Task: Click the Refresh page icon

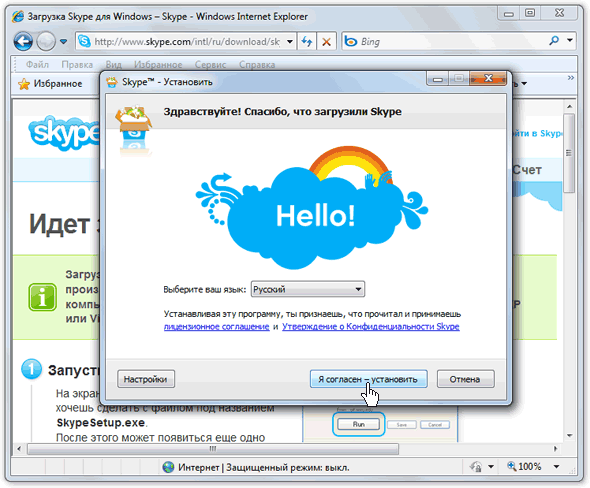Action: click(307, 41)
